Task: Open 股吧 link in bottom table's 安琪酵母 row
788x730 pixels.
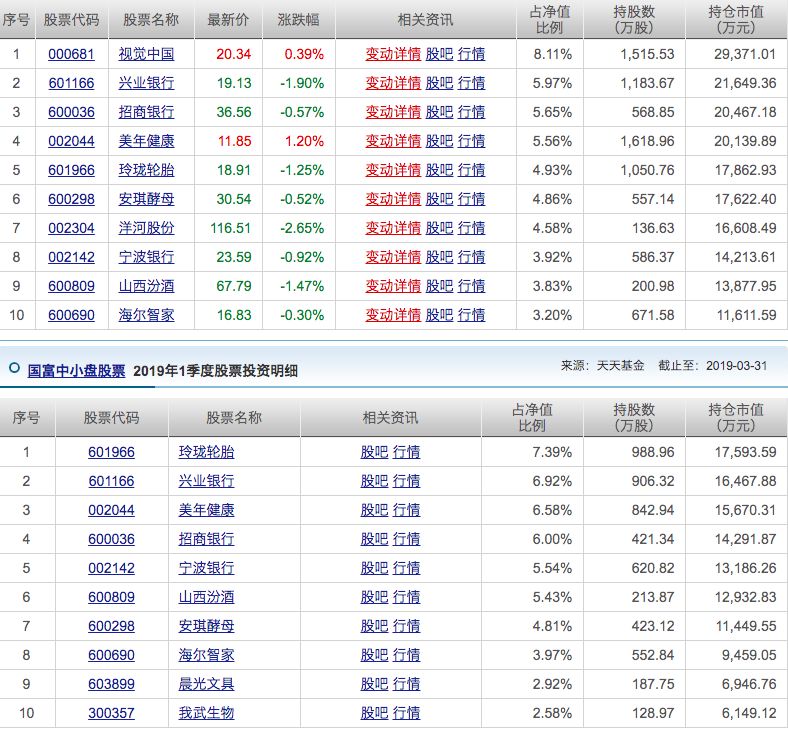Action: [374, 626]
